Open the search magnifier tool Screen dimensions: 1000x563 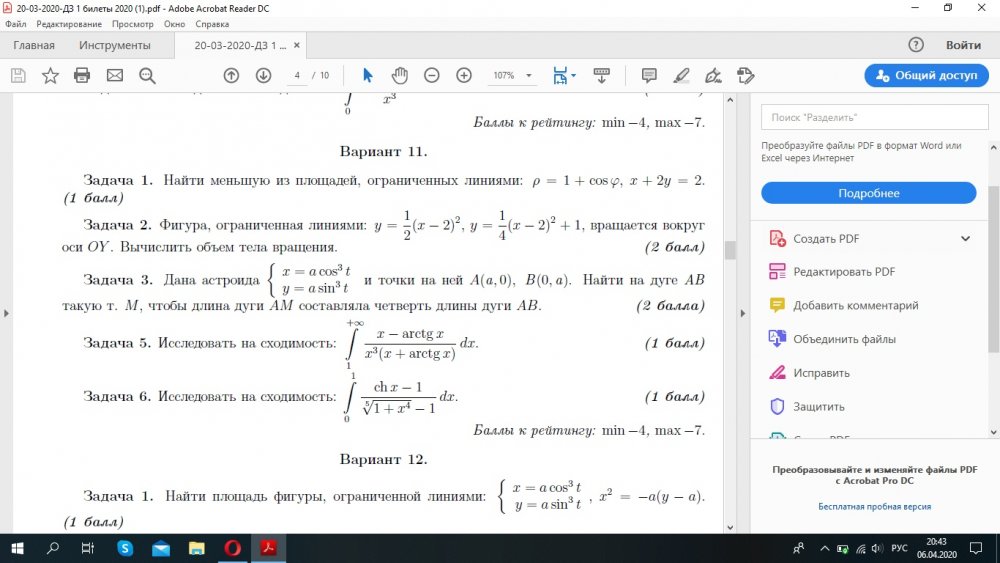[x=147, y=75]
